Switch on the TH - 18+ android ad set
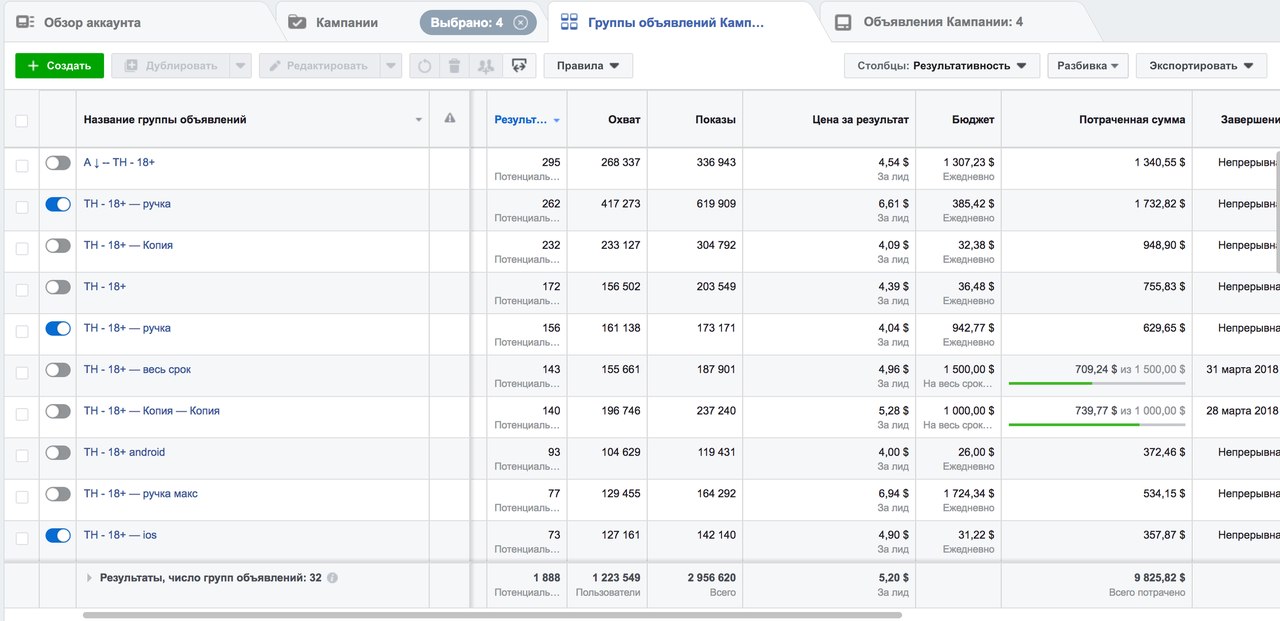Screen dimensions: 1280x621 (58, 453)
